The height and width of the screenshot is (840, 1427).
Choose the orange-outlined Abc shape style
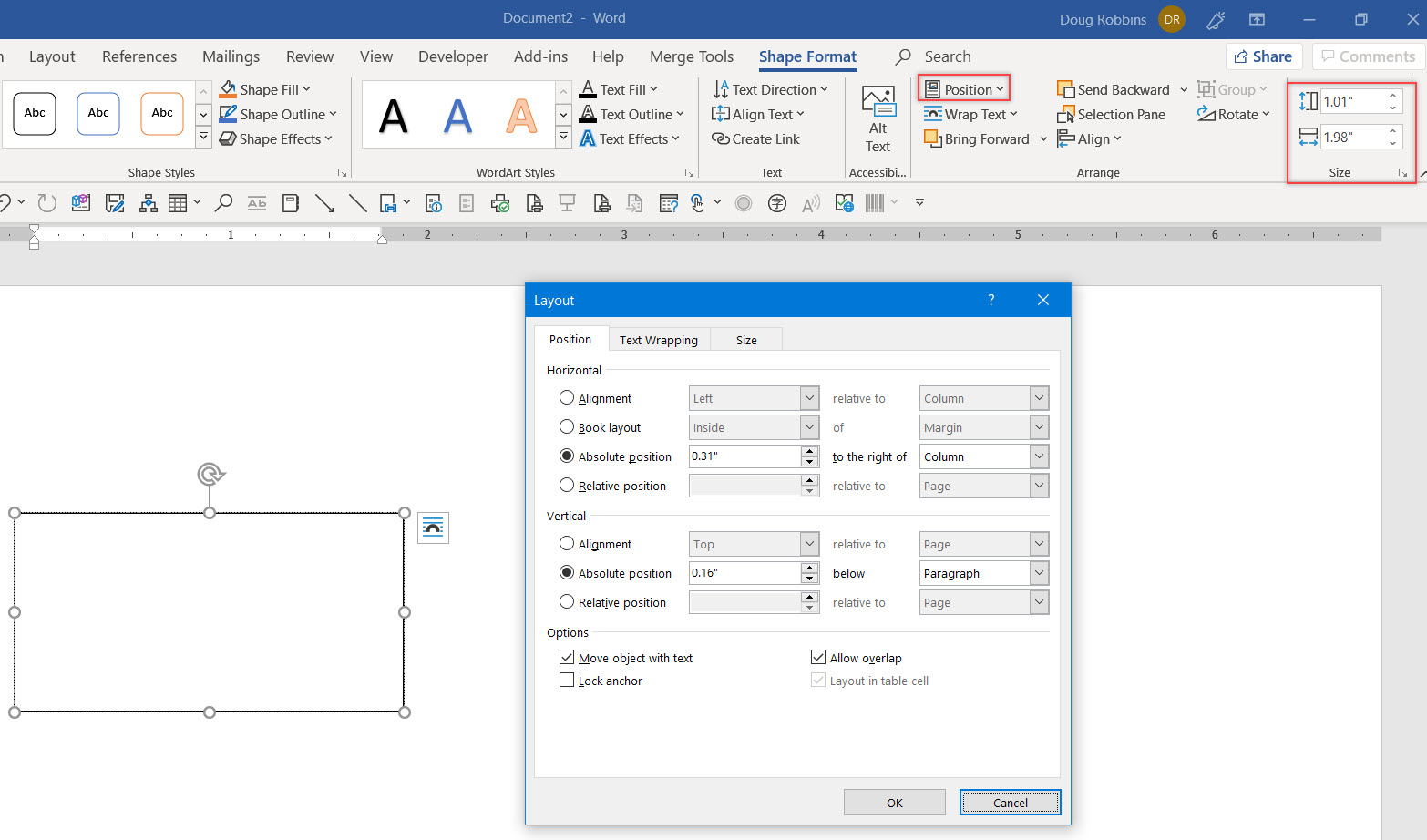[162, 113]
